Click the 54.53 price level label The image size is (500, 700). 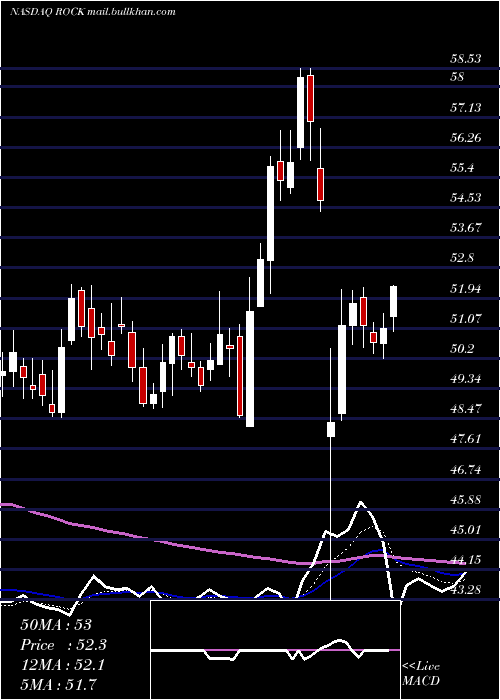(466, 197)
